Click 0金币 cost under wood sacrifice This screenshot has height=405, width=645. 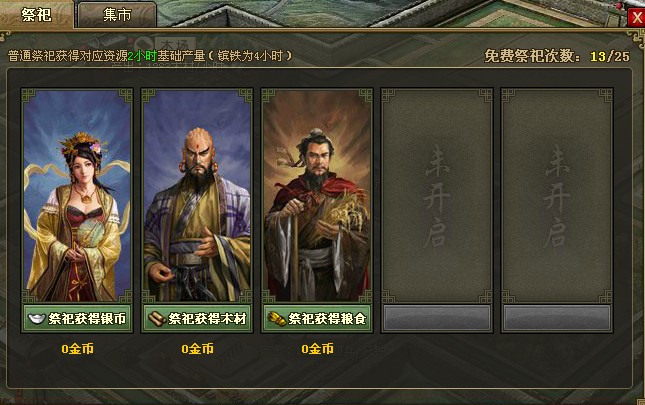[197, 349]
